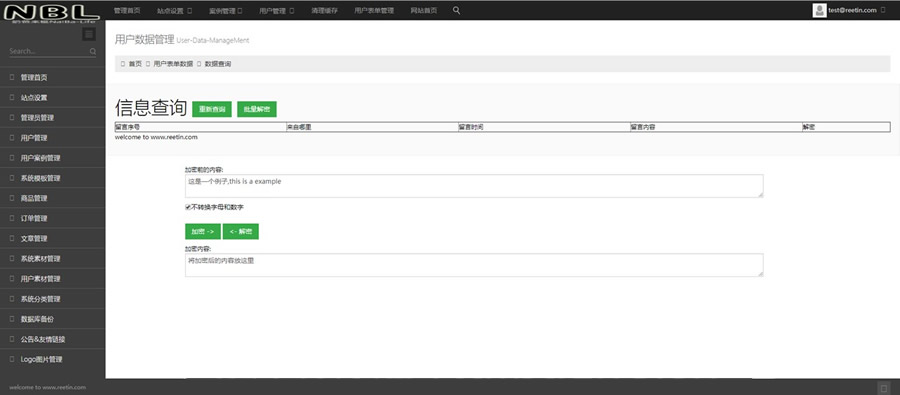Click the 批量解密 green button

coord(257,109)
